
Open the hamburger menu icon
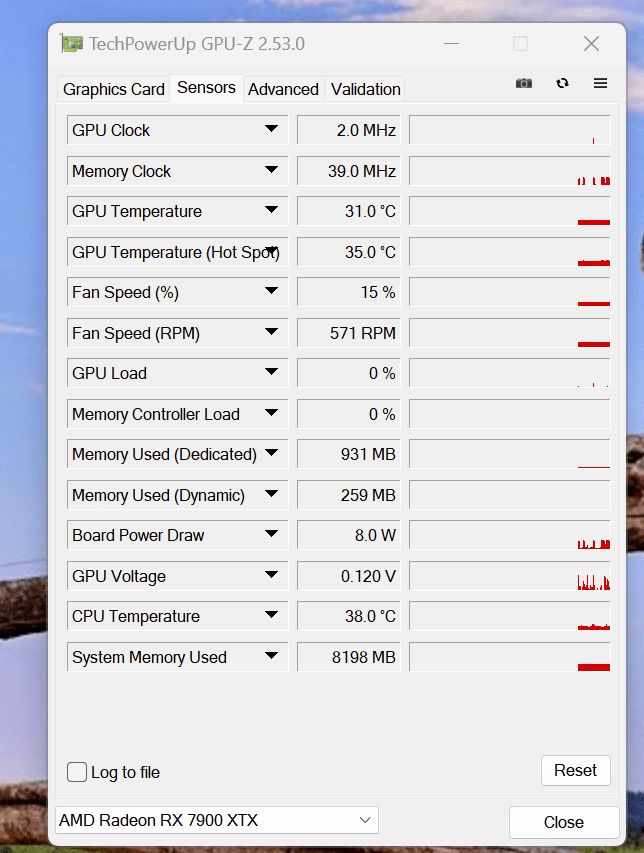(x=600, y=83)
